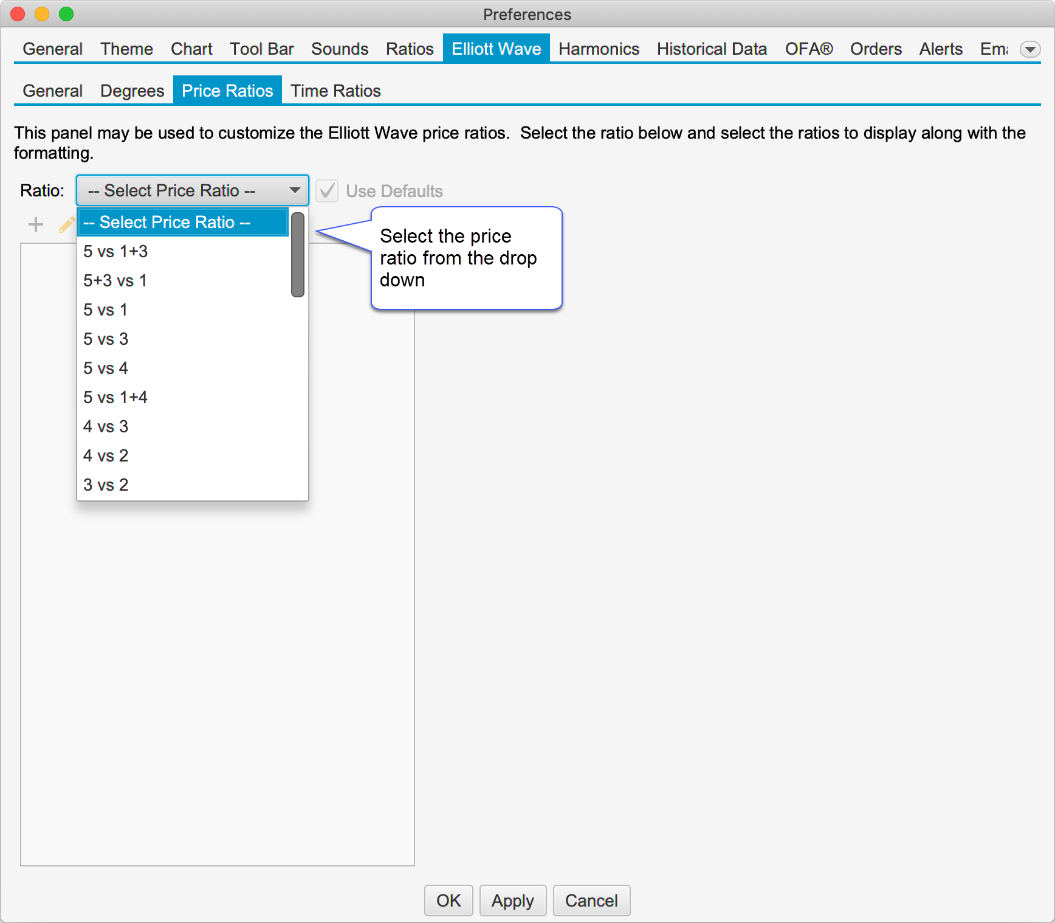Viewport: 1055px width, 923px height.
Task: Click the Apply button
Action: [x=513, y=901]
